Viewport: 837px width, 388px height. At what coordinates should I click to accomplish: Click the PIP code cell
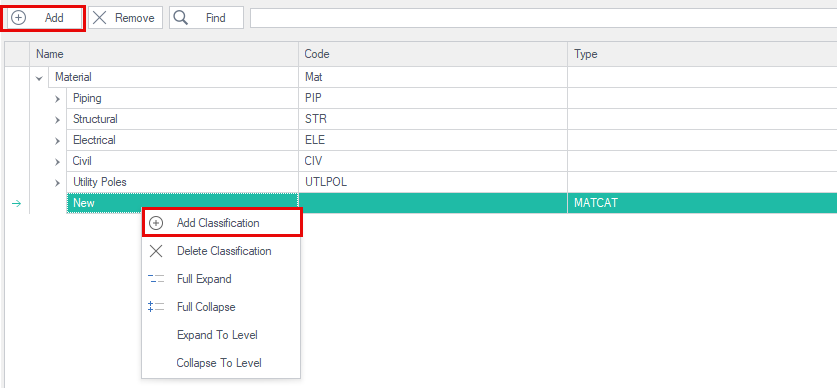click(x=433, y=98)
